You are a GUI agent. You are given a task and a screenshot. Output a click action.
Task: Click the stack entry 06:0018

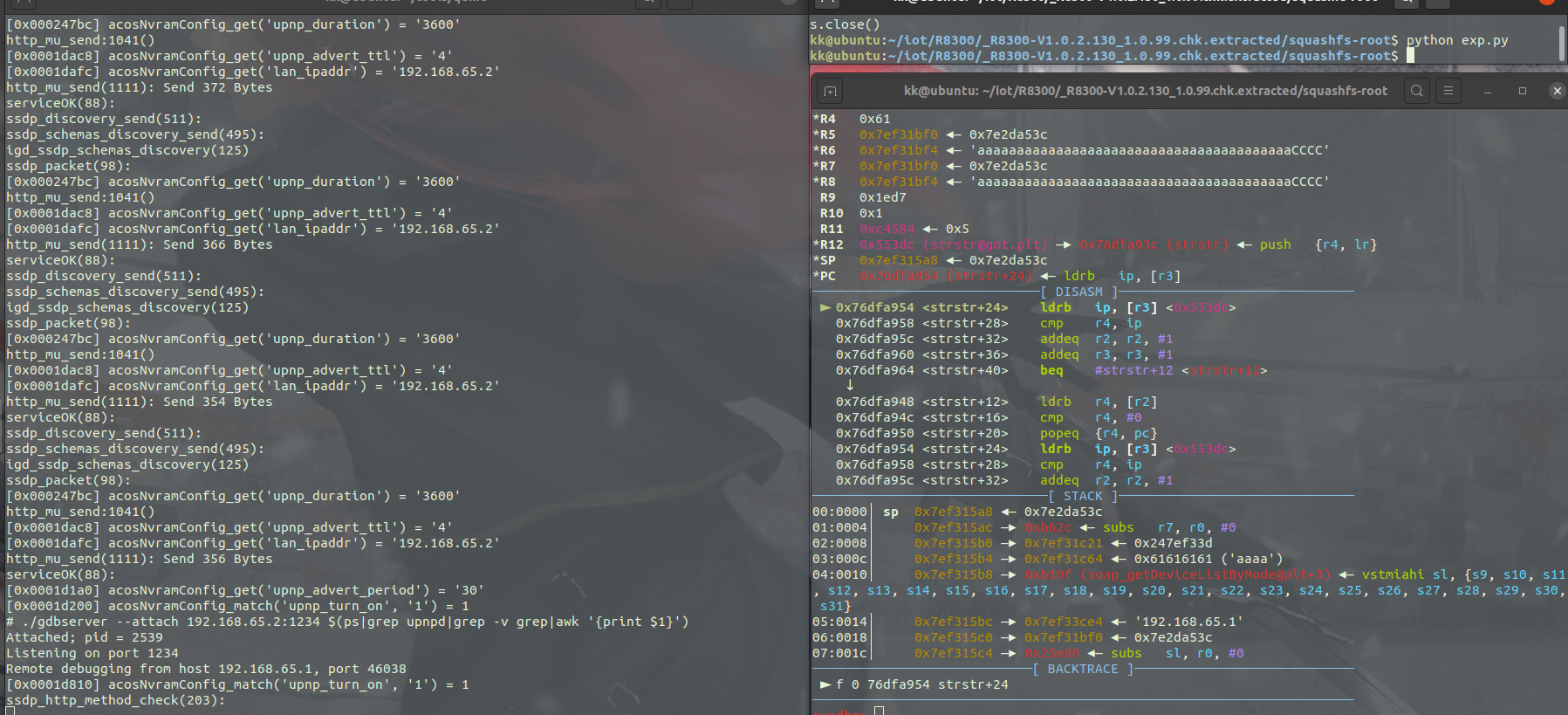tap(1012, 637)
